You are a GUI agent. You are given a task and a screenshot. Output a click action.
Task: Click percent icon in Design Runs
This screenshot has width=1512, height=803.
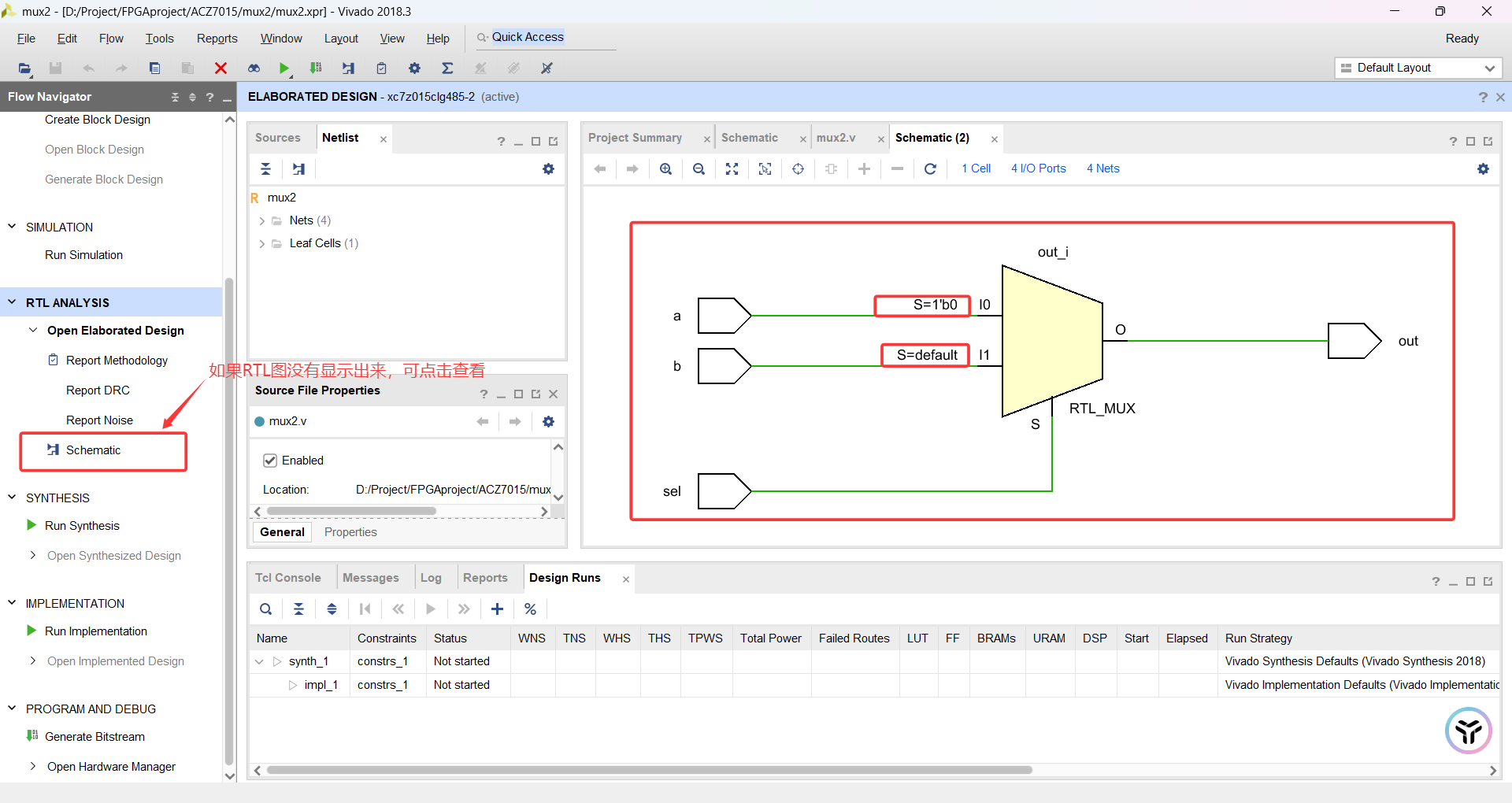click(530, 609)
